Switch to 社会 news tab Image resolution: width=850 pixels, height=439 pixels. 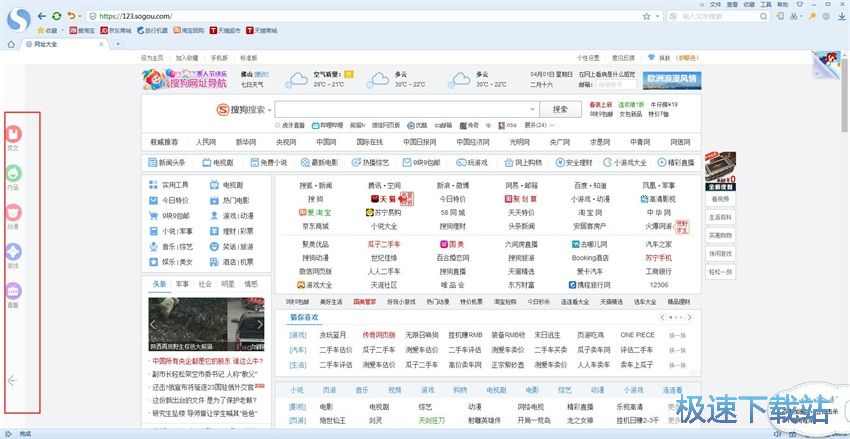(205, 284)
